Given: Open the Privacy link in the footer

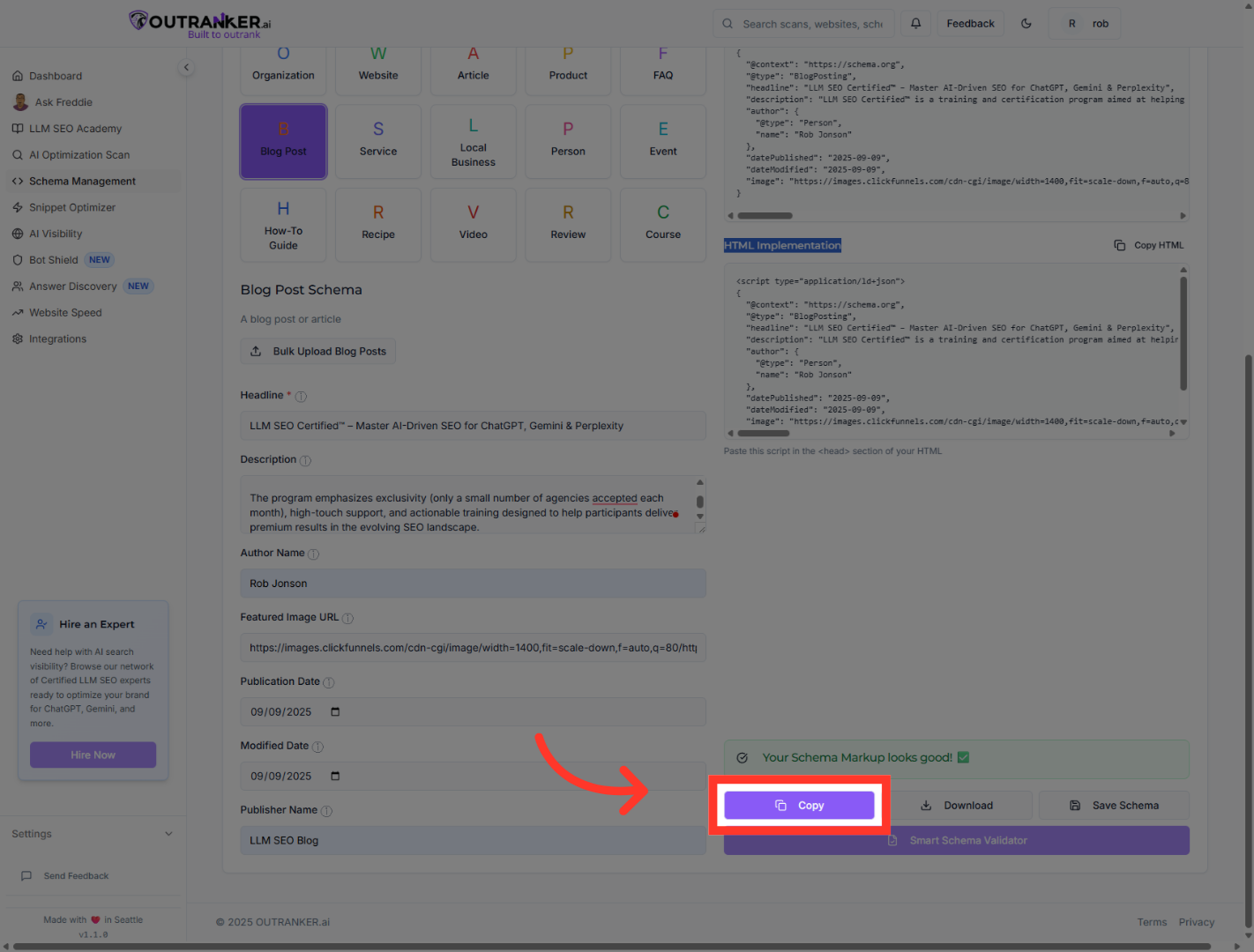Looking at the screenshot, I should point(1197,922).
